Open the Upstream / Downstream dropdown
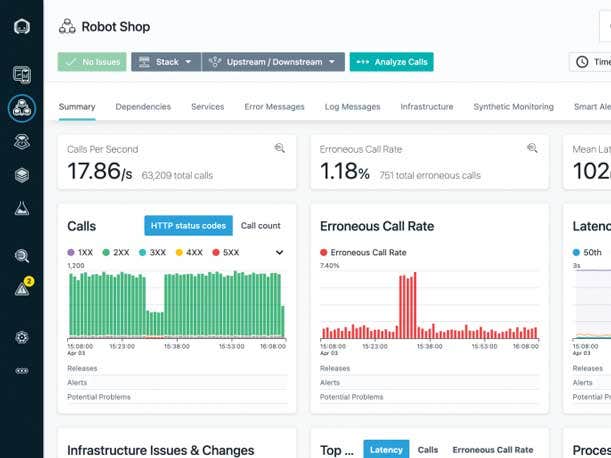The width and height of the screenshot is (611, 458). [x=273, y=62]
